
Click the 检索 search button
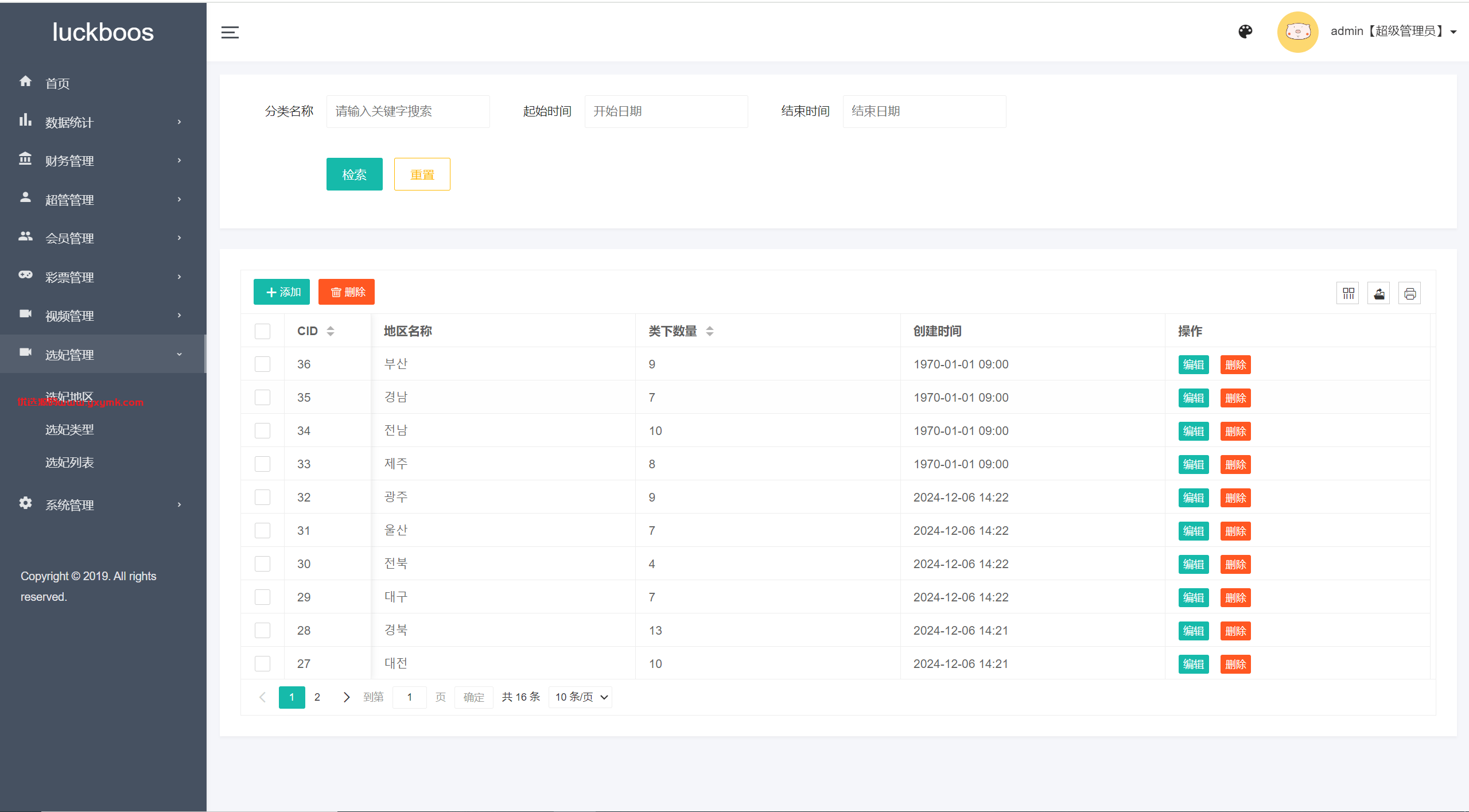[354, 174]
